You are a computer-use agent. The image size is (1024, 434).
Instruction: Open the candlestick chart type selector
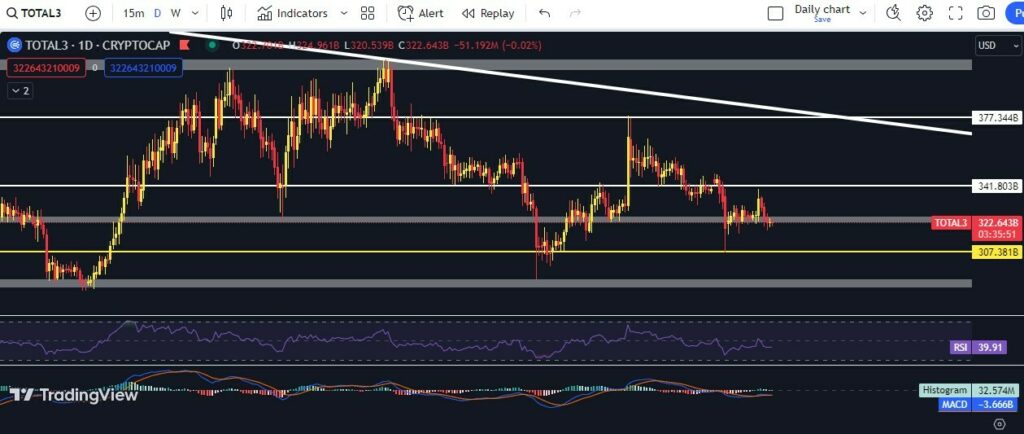click(x=226, y=13)
